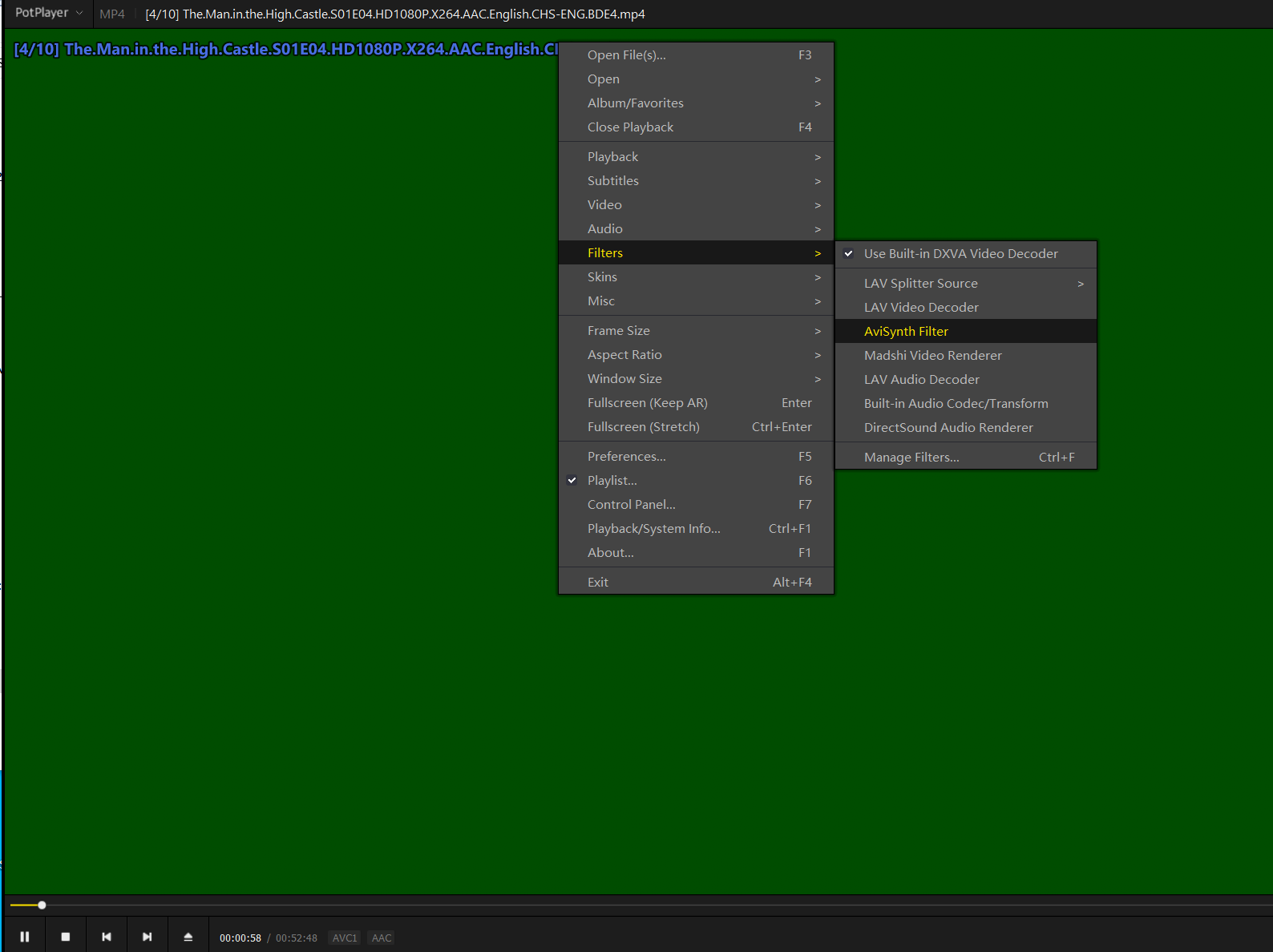Expand LAV Splitter Source submenu

(x=966, y=284)
